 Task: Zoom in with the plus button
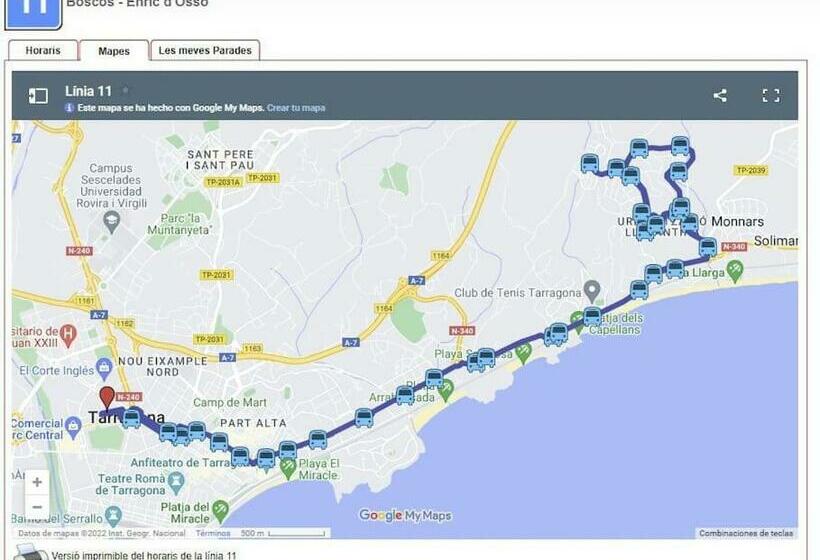37,482
